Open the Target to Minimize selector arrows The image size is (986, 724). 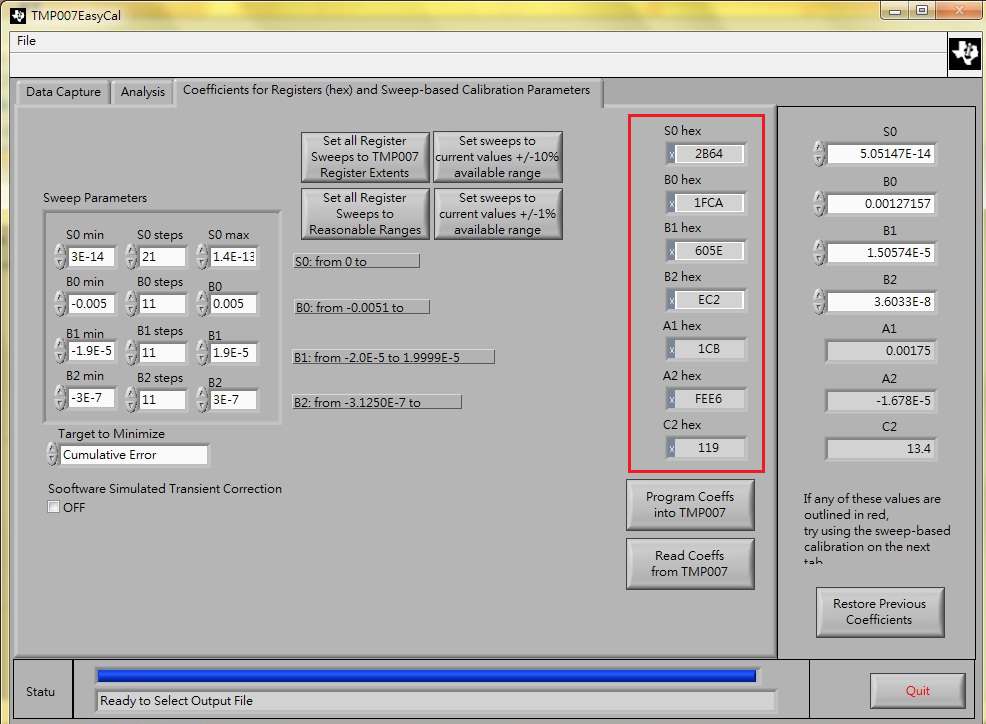click(x=52, y=454)
